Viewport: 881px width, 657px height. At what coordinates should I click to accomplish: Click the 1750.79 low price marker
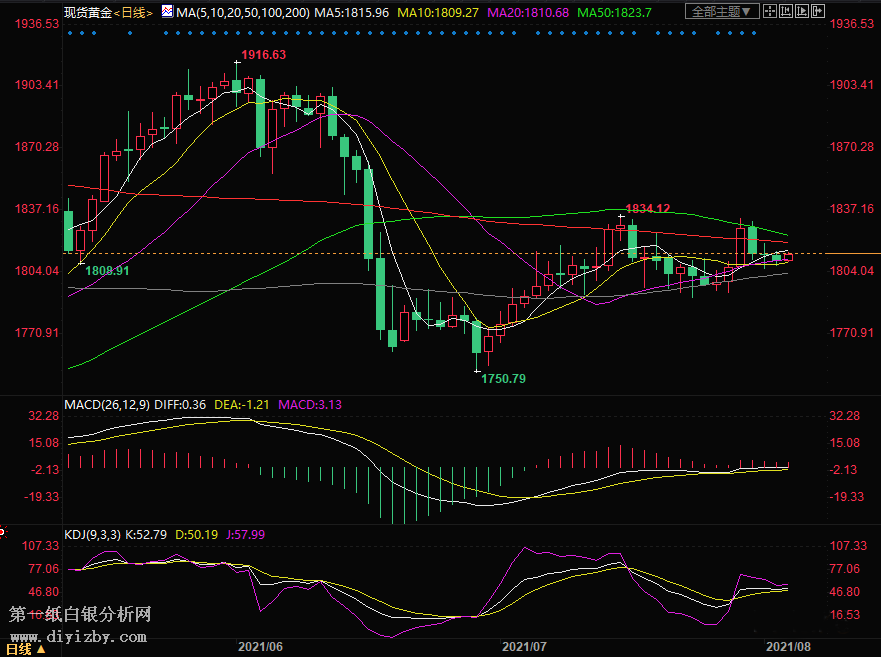[x=503, y=379]
